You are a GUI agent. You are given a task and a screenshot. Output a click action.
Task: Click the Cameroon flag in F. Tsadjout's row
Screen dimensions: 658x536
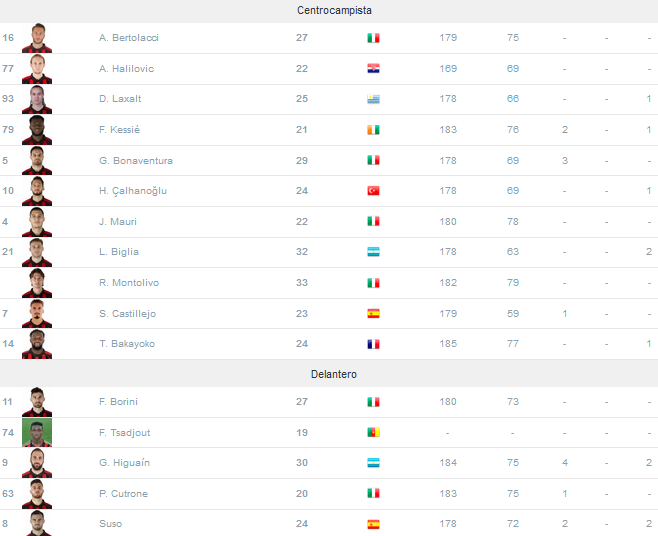[x=373, y=432]
